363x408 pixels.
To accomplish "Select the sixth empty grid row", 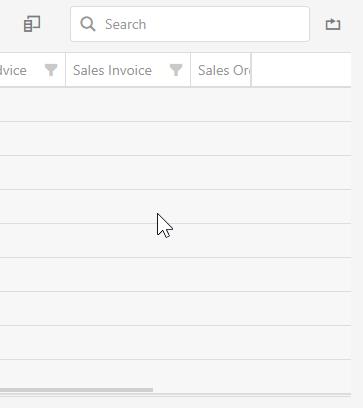I will click(175, 275).
